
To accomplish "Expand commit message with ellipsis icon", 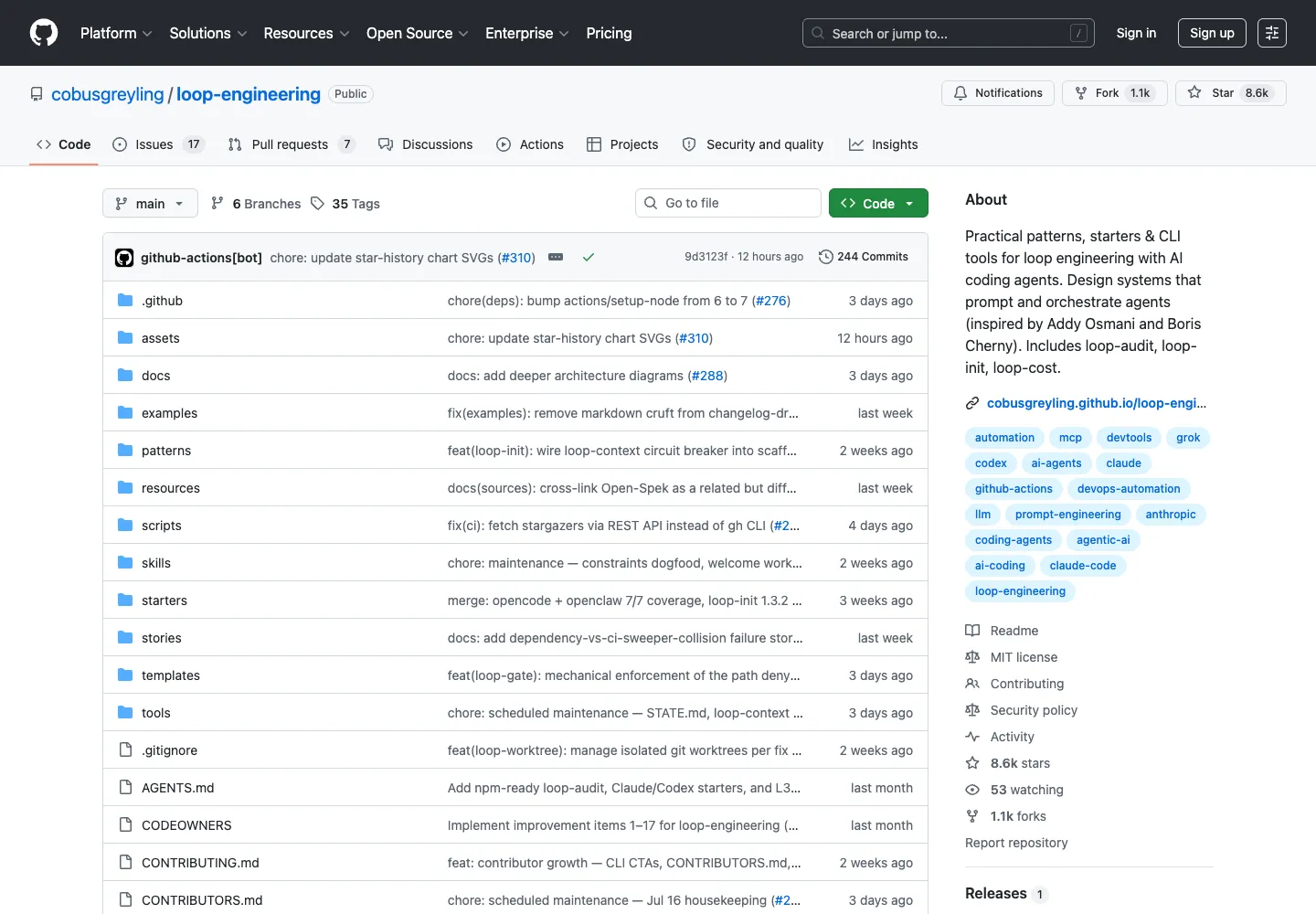I will (556, 258).
